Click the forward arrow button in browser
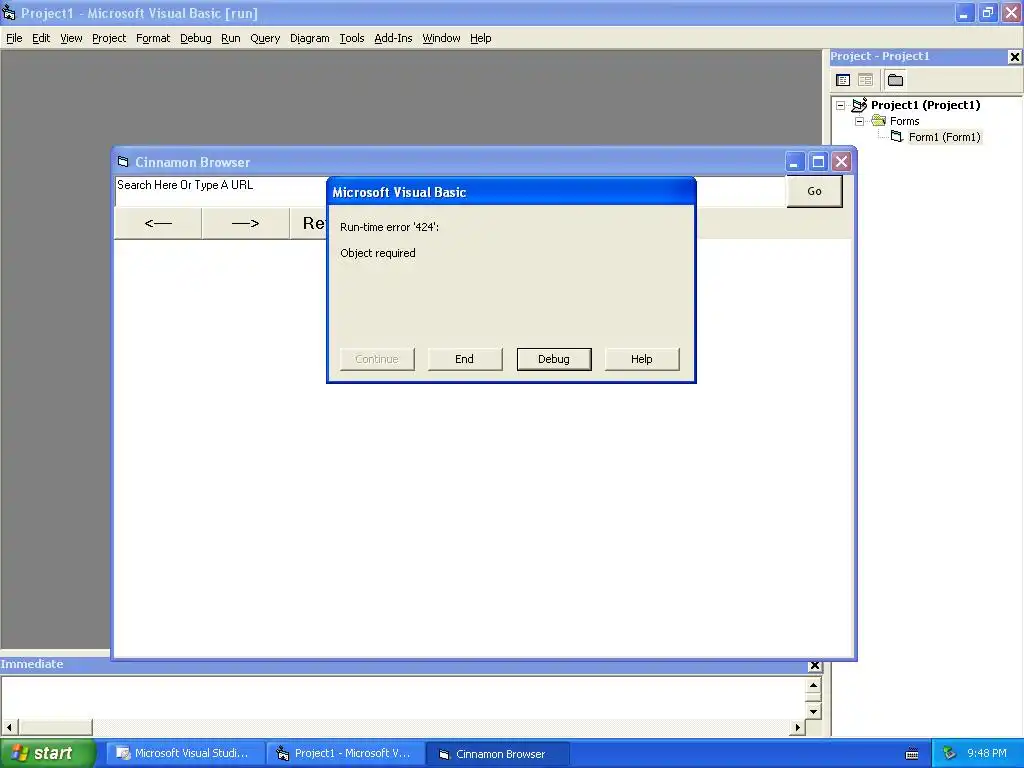 246,223
